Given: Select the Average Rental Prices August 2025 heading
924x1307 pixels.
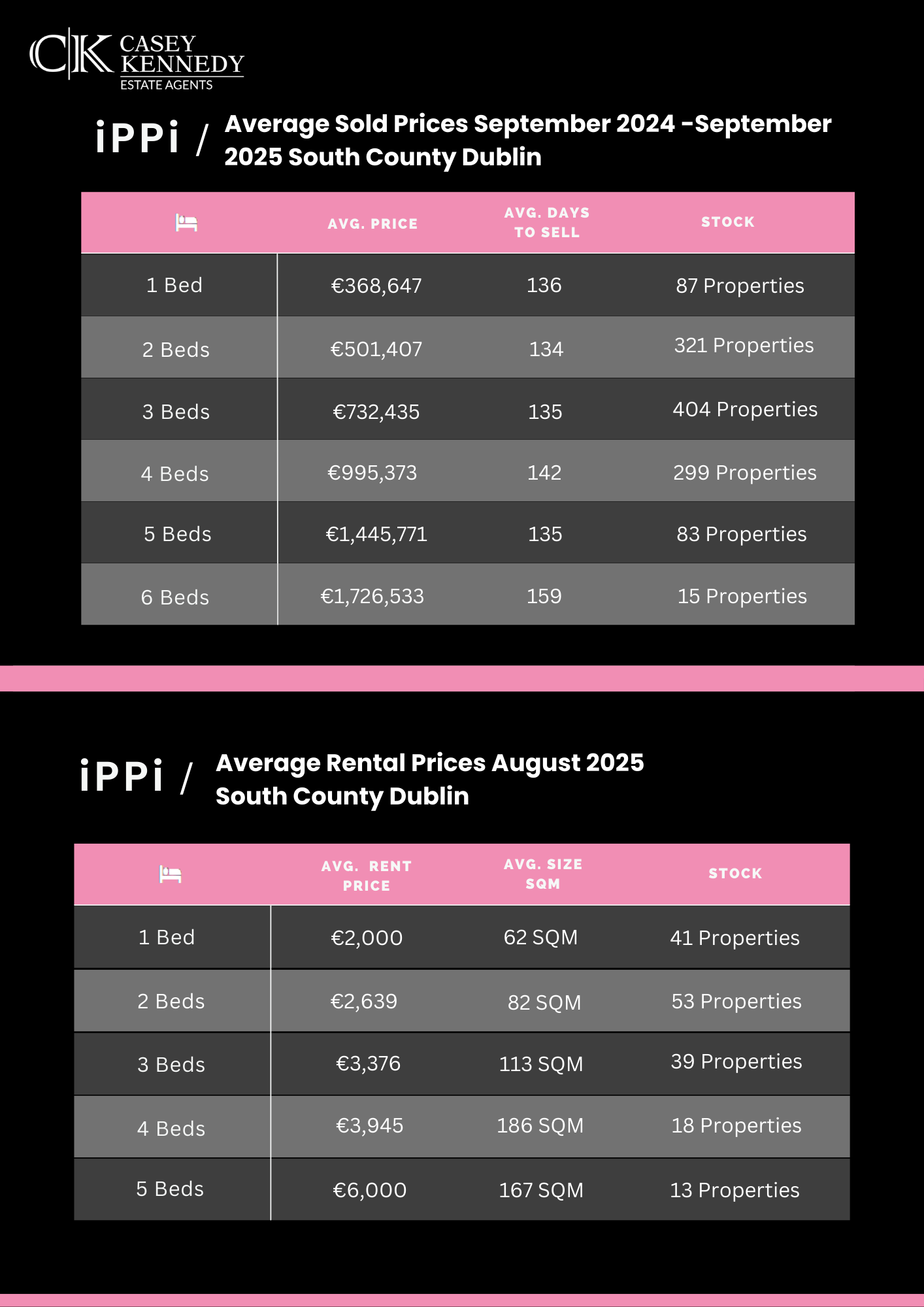Looking at the screenshot, I should coord(429,779).
